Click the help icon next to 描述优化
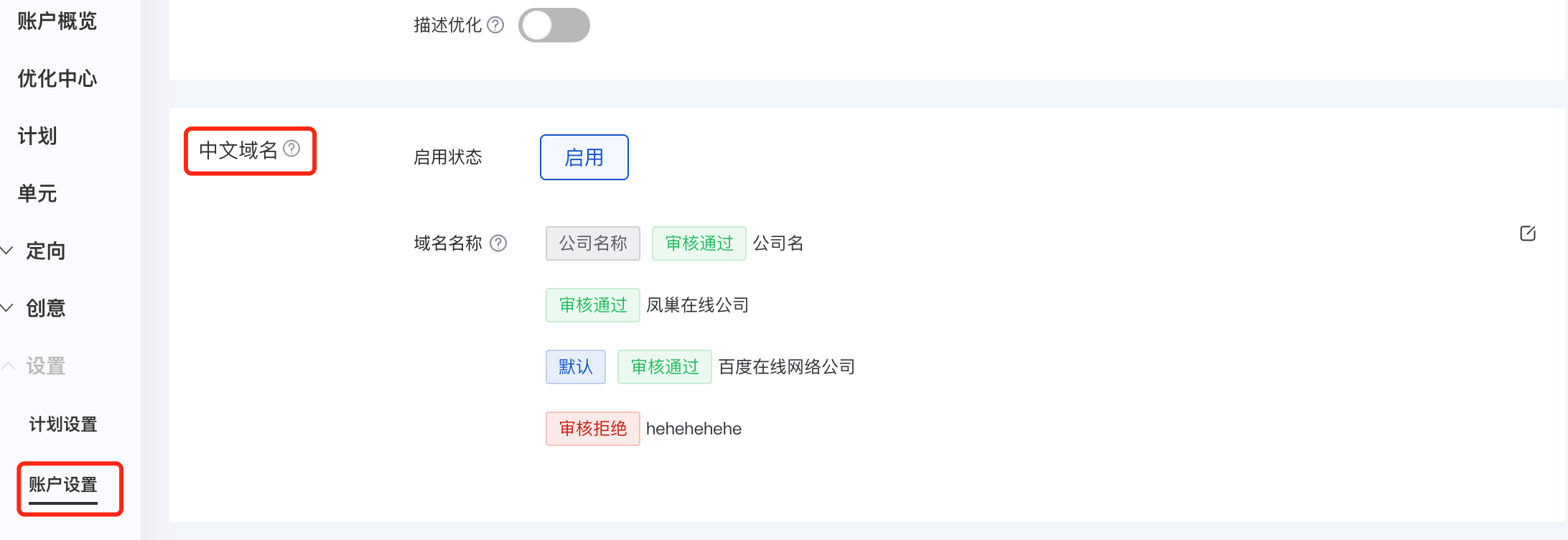Image resolution: width=1568 pixels, height=540 pixels. click(495, 25)
